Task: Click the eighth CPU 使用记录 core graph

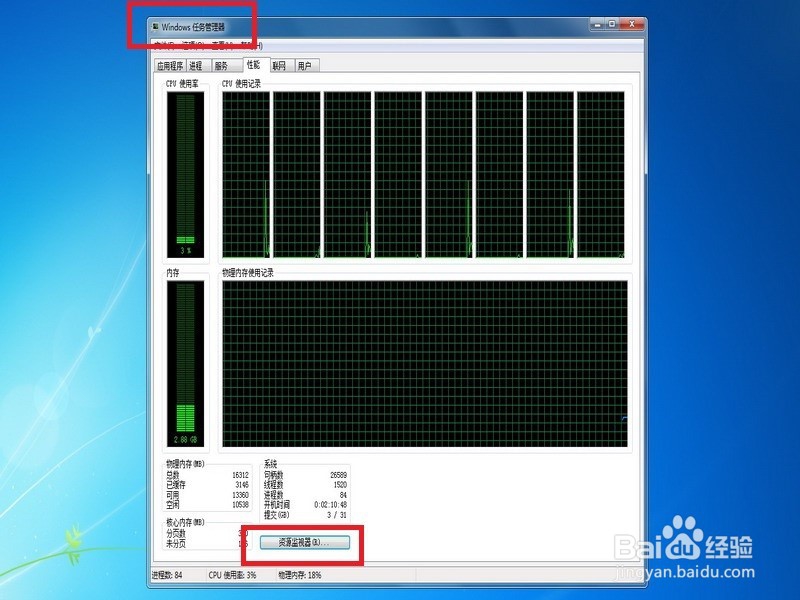Action: click(601, 174)
